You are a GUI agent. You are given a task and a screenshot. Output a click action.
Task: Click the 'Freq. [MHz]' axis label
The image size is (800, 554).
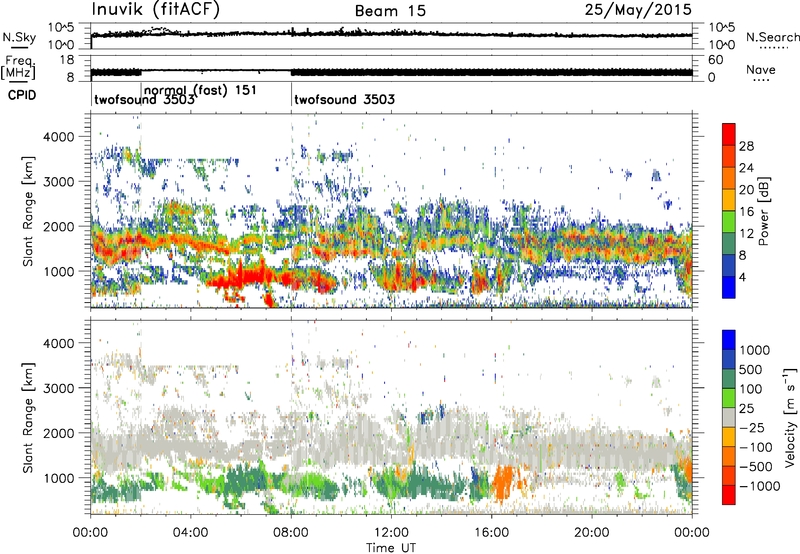18,67
